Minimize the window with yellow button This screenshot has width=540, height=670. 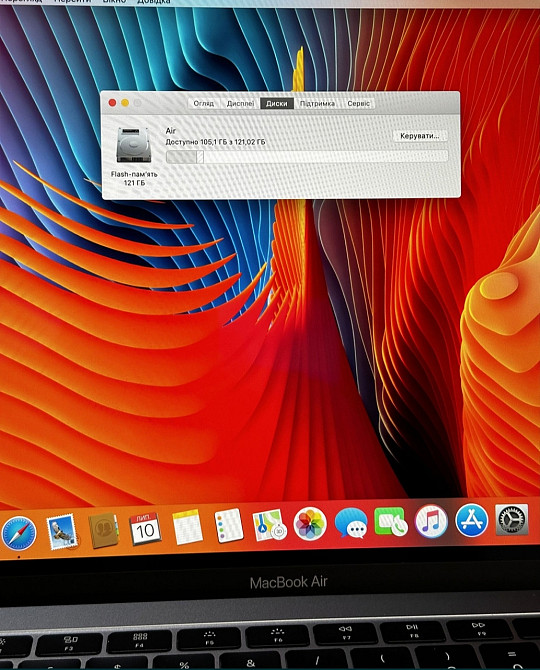pyautogui.click(x=125, y=103)
